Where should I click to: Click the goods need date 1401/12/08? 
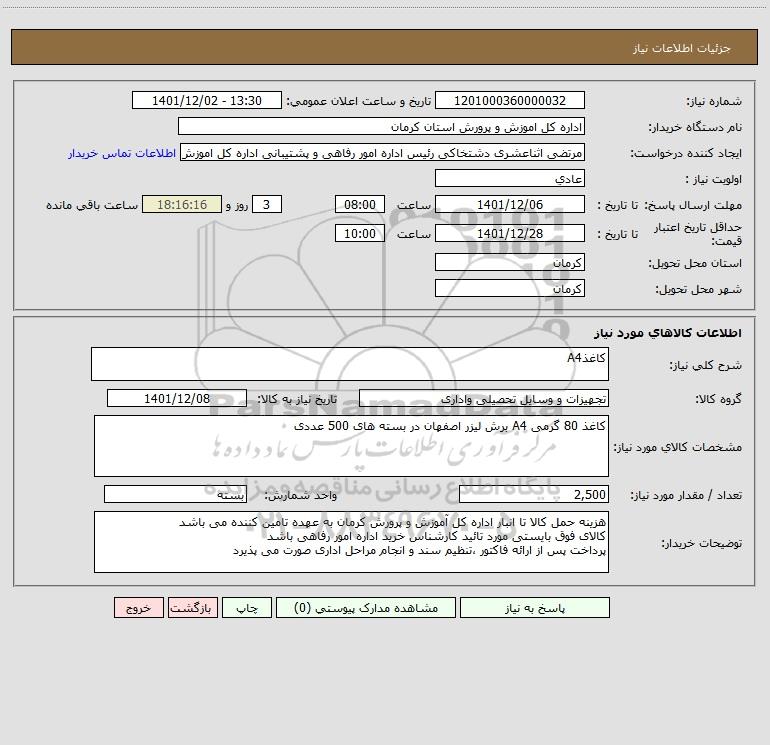(177, 398)
